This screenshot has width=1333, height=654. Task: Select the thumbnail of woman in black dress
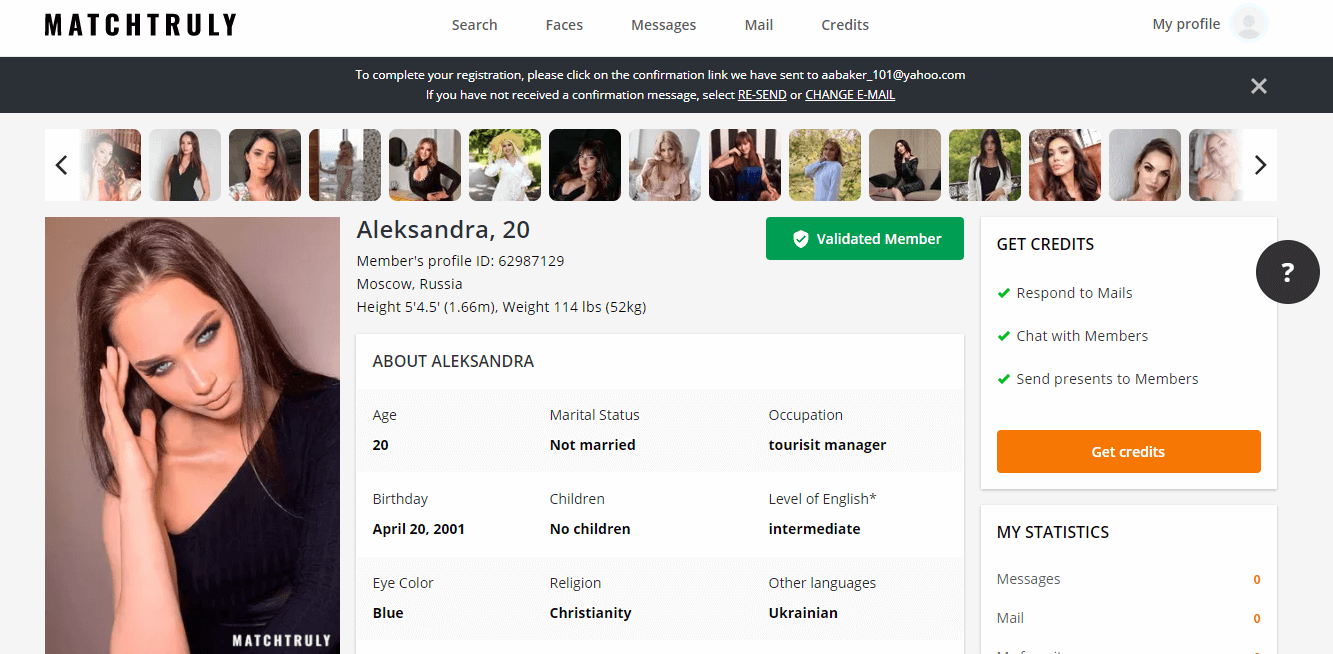pyautogui.click(x=185, y=165)
